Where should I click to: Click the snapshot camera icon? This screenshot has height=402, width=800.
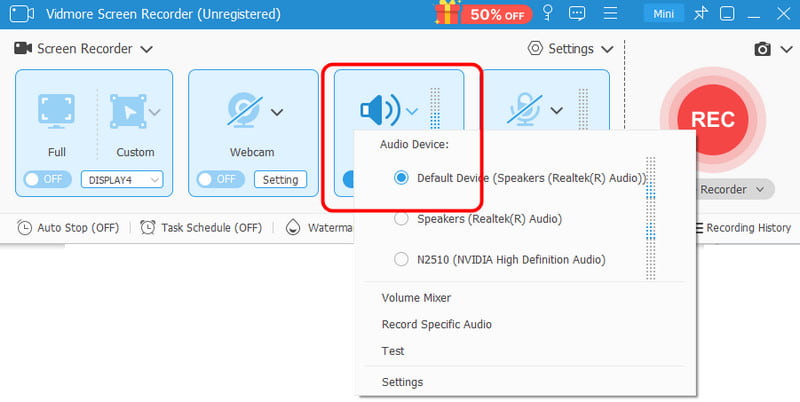pyautogui.click(x=762, y=49)
